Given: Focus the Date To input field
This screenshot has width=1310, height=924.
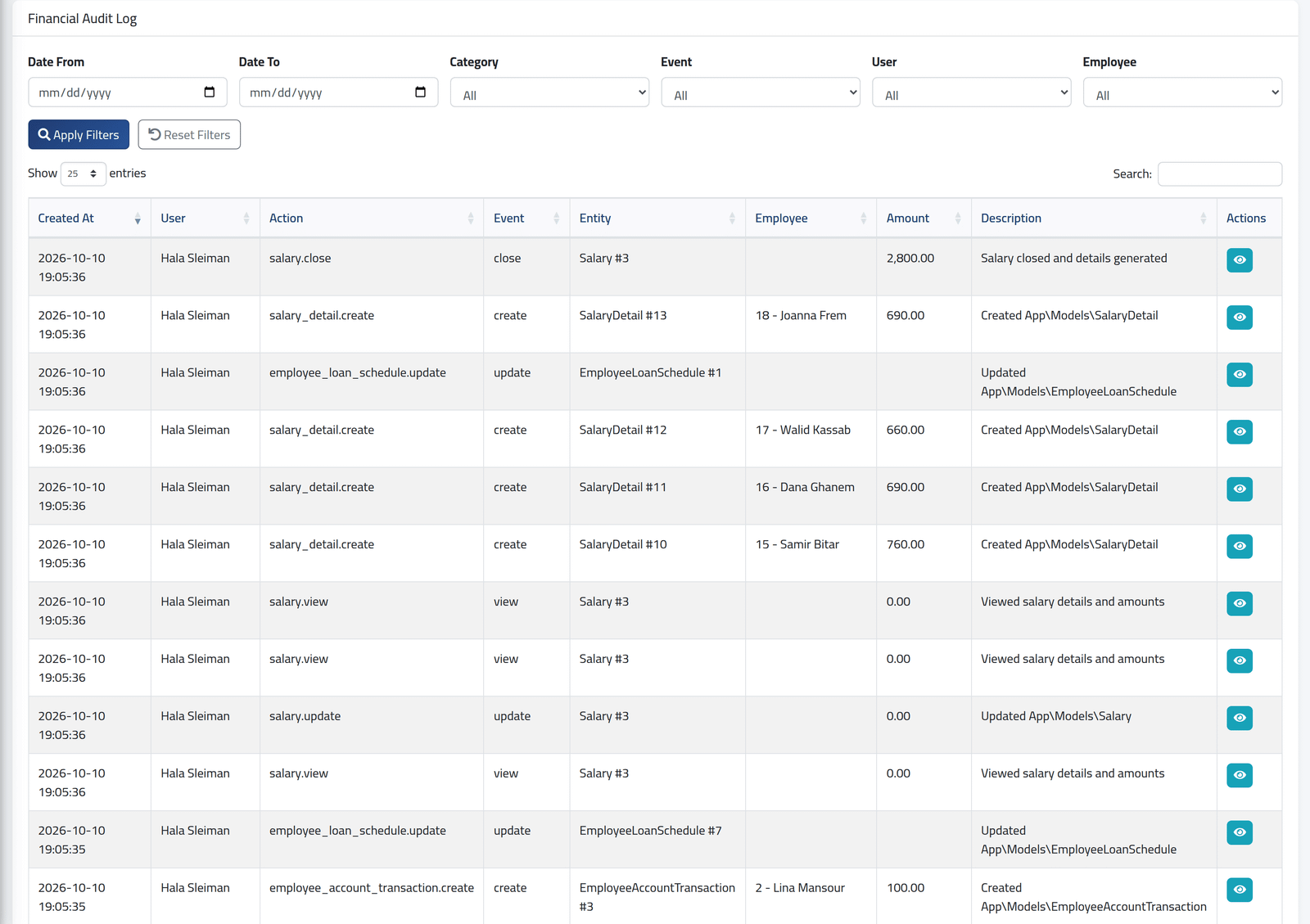Looking at the screenshot, I should click(x=338, y=92).
